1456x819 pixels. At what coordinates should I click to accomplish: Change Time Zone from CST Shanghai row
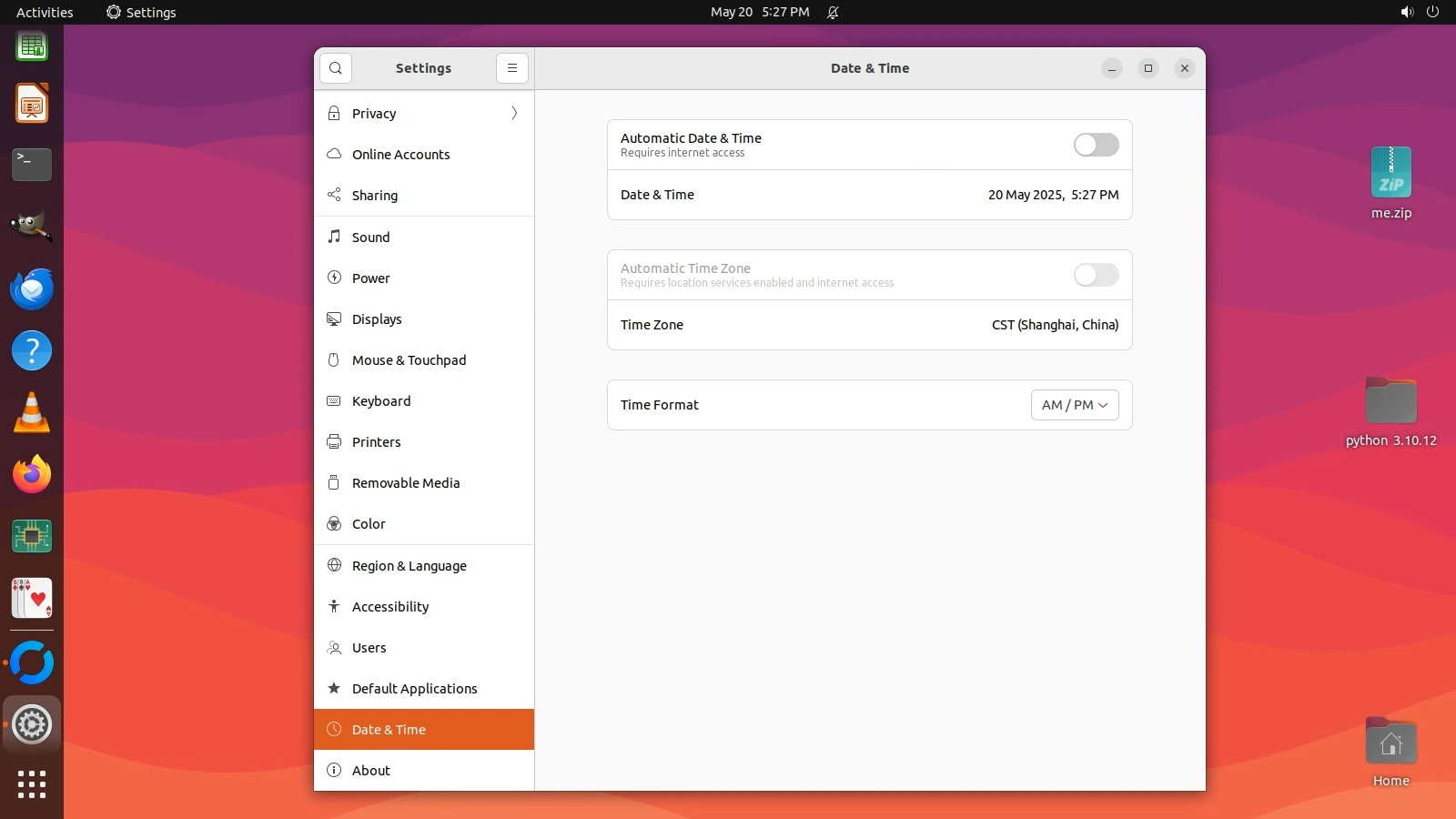point(869,325)
